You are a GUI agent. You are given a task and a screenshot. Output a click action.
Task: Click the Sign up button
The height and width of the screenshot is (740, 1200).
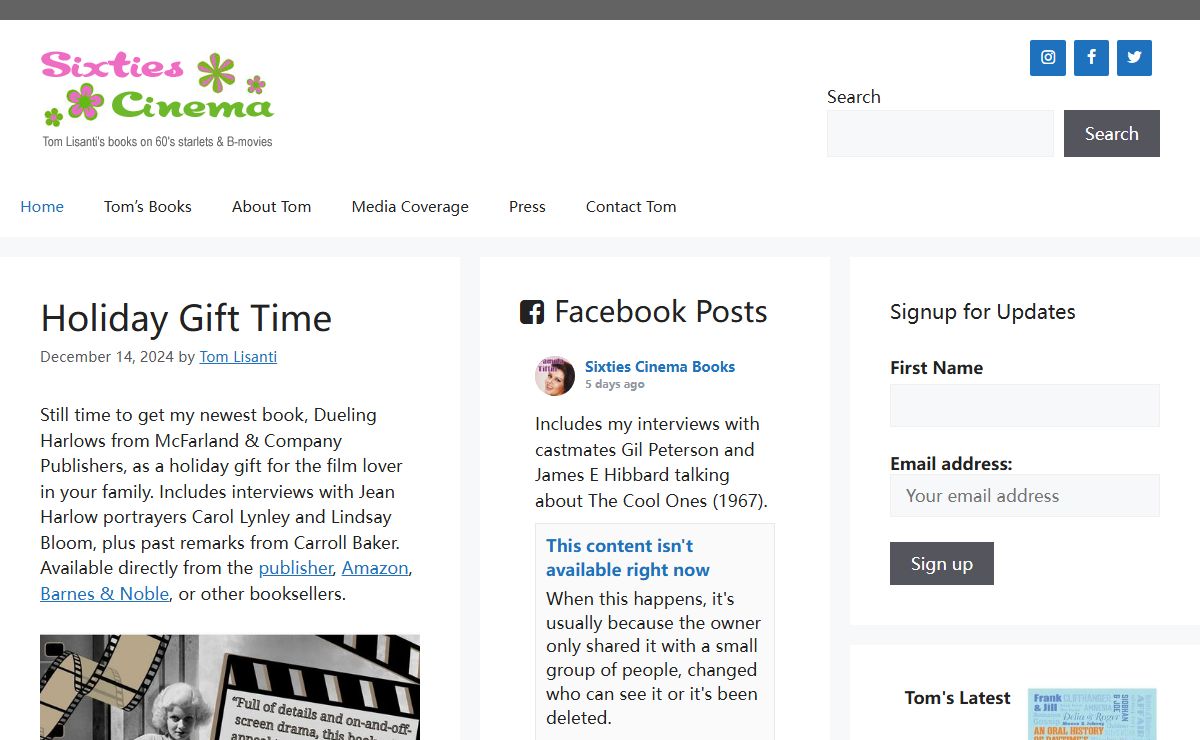point(942,563)
